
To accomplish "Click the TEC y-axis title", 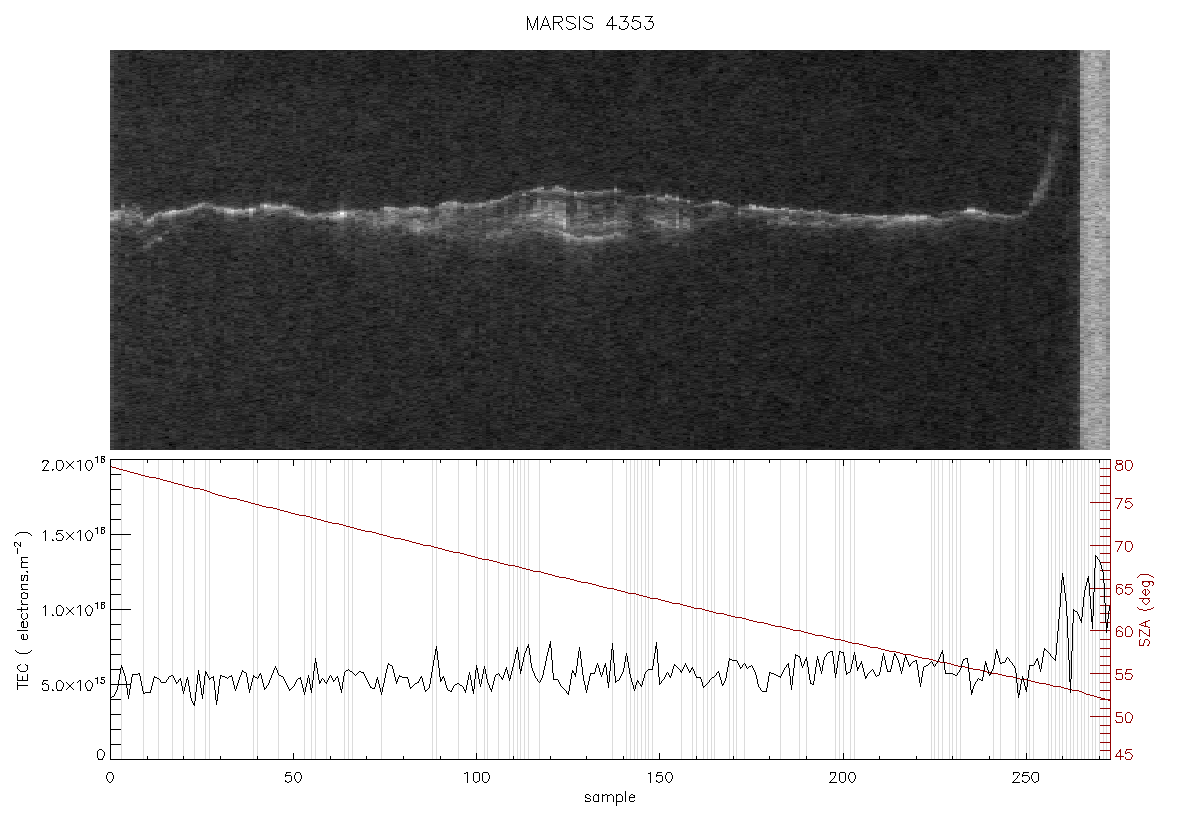I will [23, 610].
